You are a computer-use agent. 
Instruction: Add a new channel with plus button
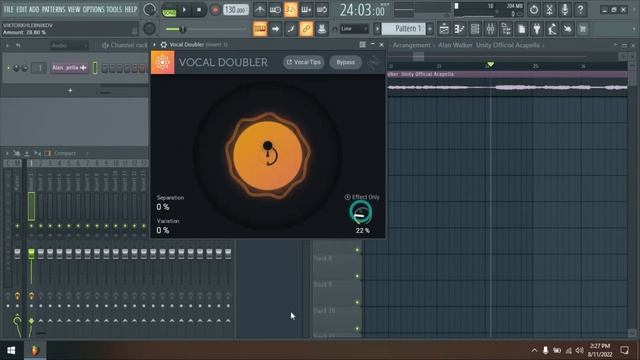coord(70,90)
